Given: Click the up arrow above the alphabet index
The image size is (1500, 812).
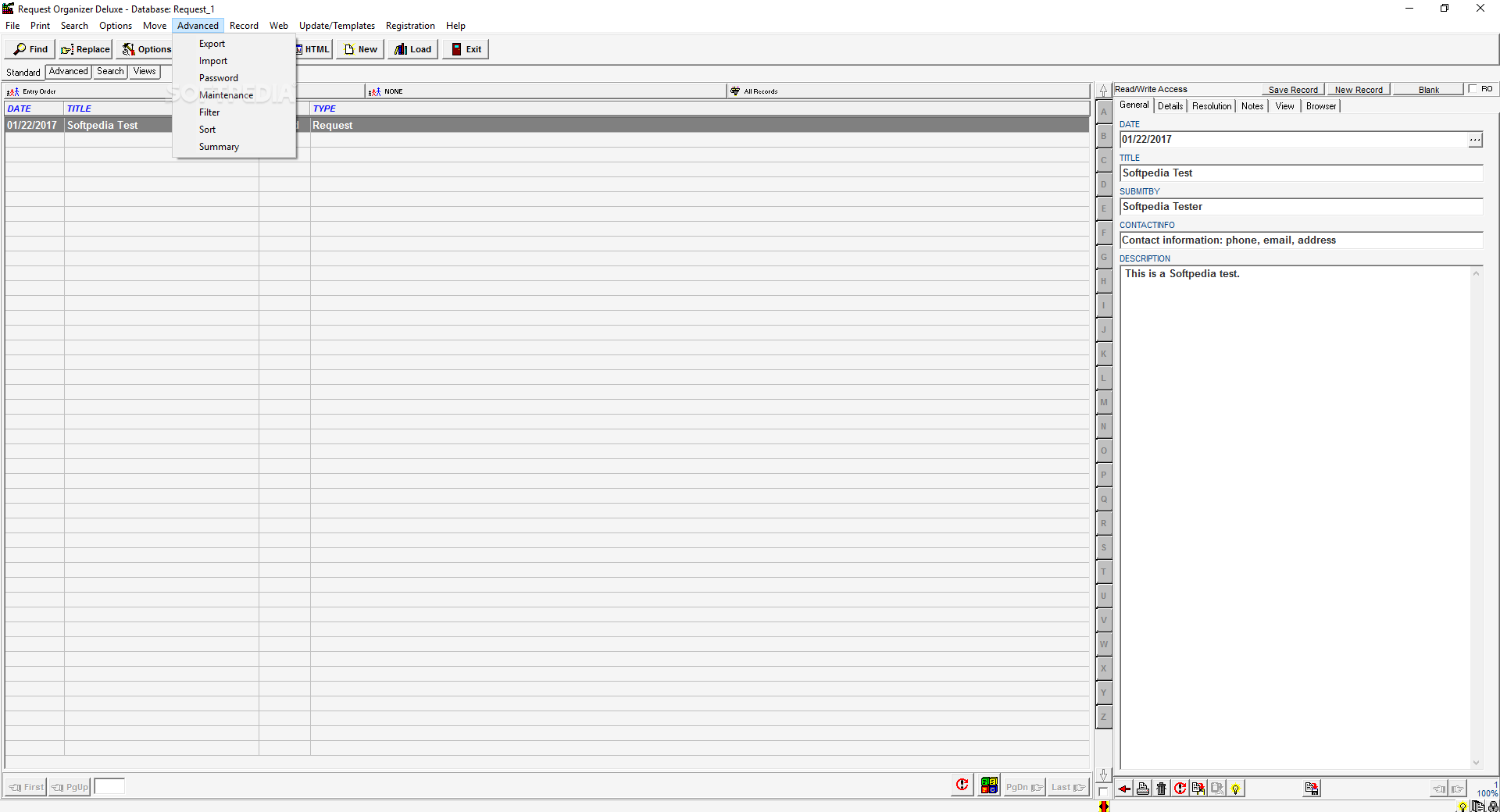Looking at the screenshot, I should [x=1104, y=91].
